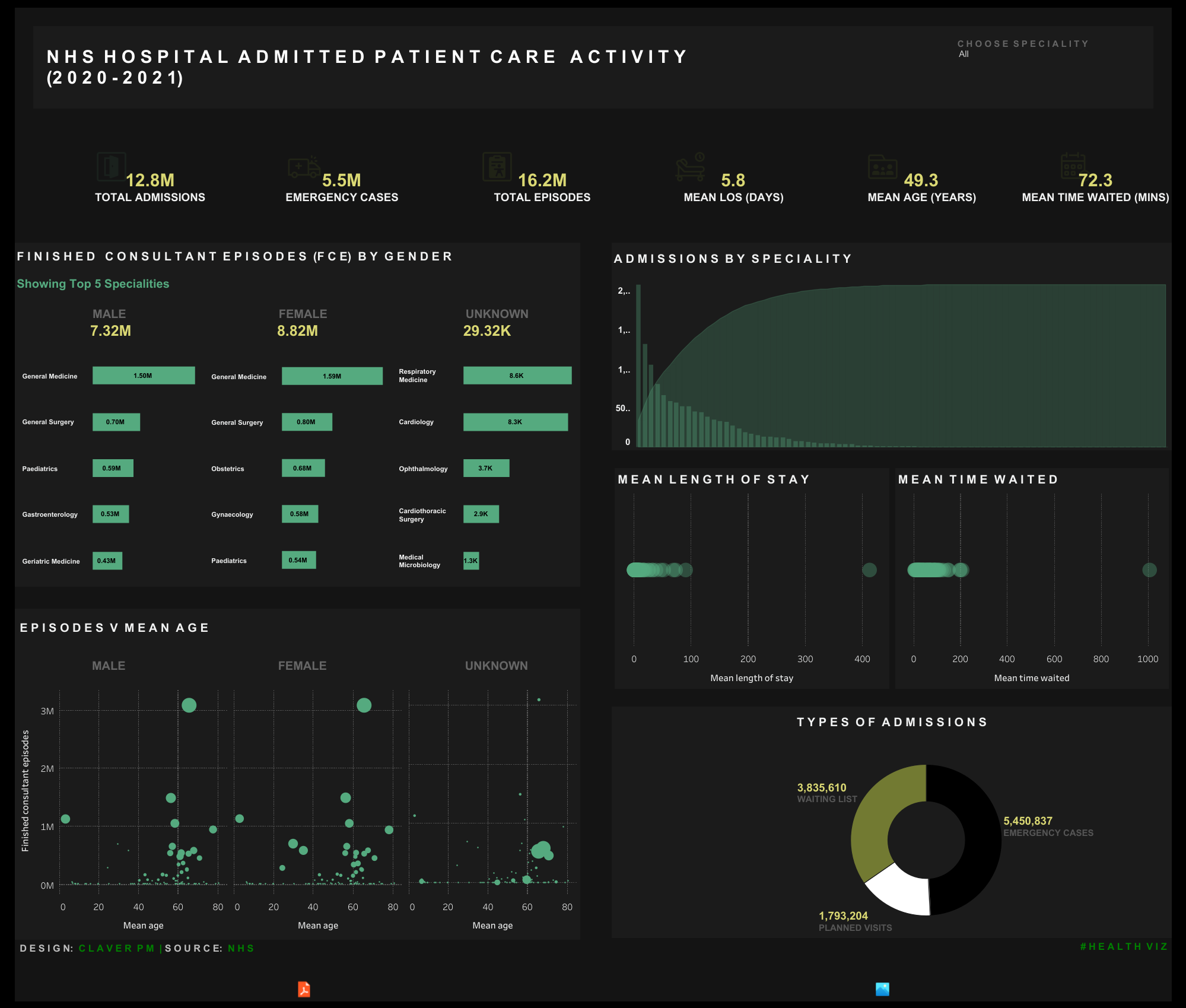The height and width of the screenshot is (1008, 1186).
Task: Click the Showing Top 5 Specialities subtitle
Action: [x=93, y=284]
